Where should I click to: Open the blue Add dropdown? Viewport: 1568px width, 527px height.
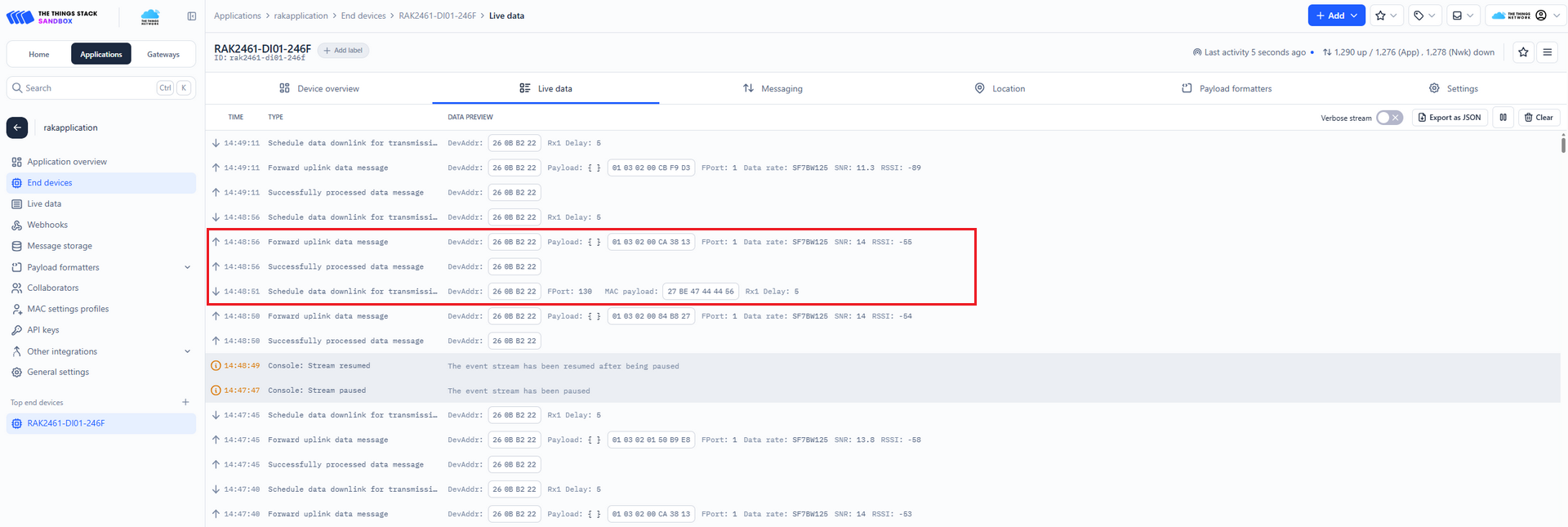coord(1336,16)
